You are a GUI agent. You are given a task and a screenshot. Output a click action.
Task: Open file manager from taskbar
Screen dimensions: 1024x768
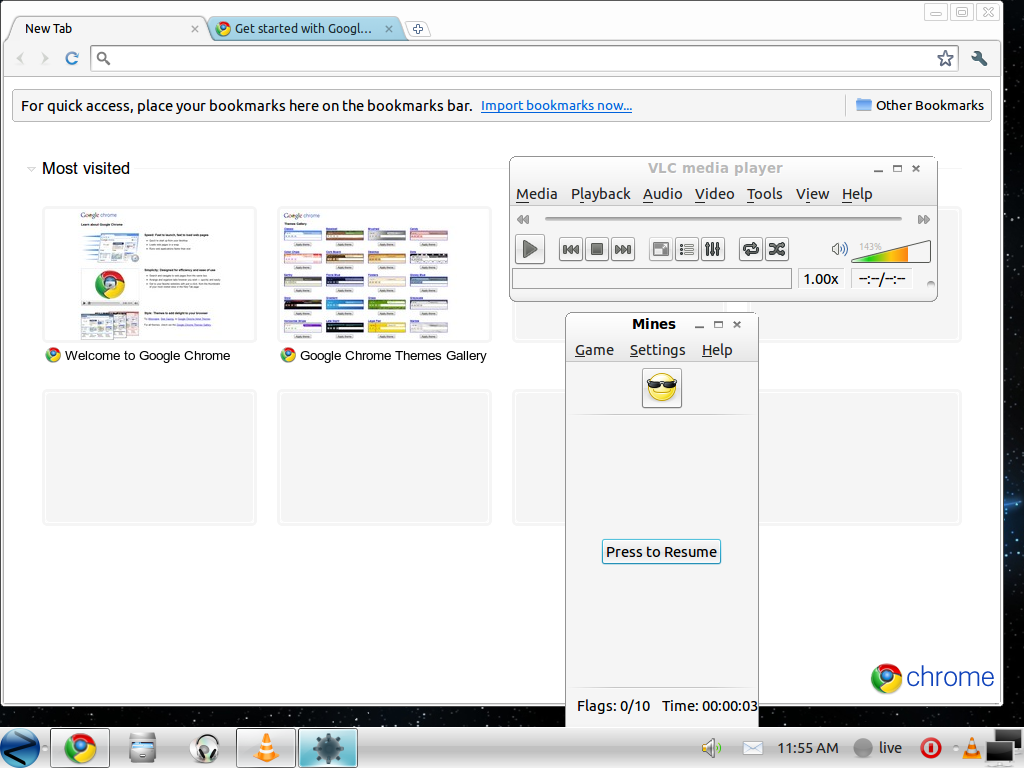pyautogui.click(x=142, y=748)
